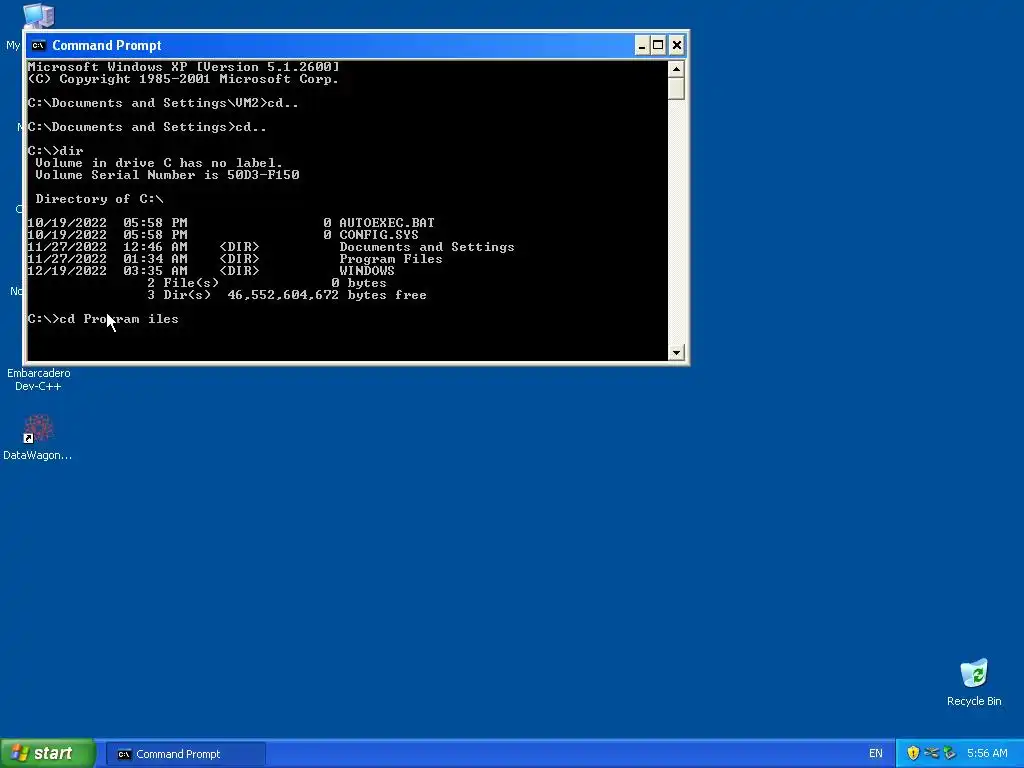Image resolution: width=1024 pixels, height=768 pixels.
Task: Maximize the Command Prompt window
Action: (658, 45)
